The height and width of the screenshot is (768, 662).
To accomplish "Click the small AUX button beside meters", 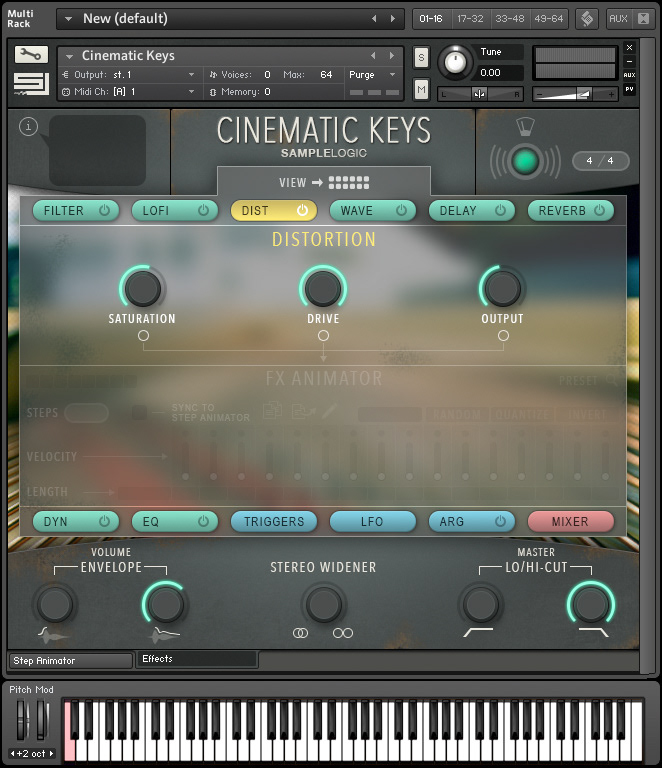I will pos(629,75).
